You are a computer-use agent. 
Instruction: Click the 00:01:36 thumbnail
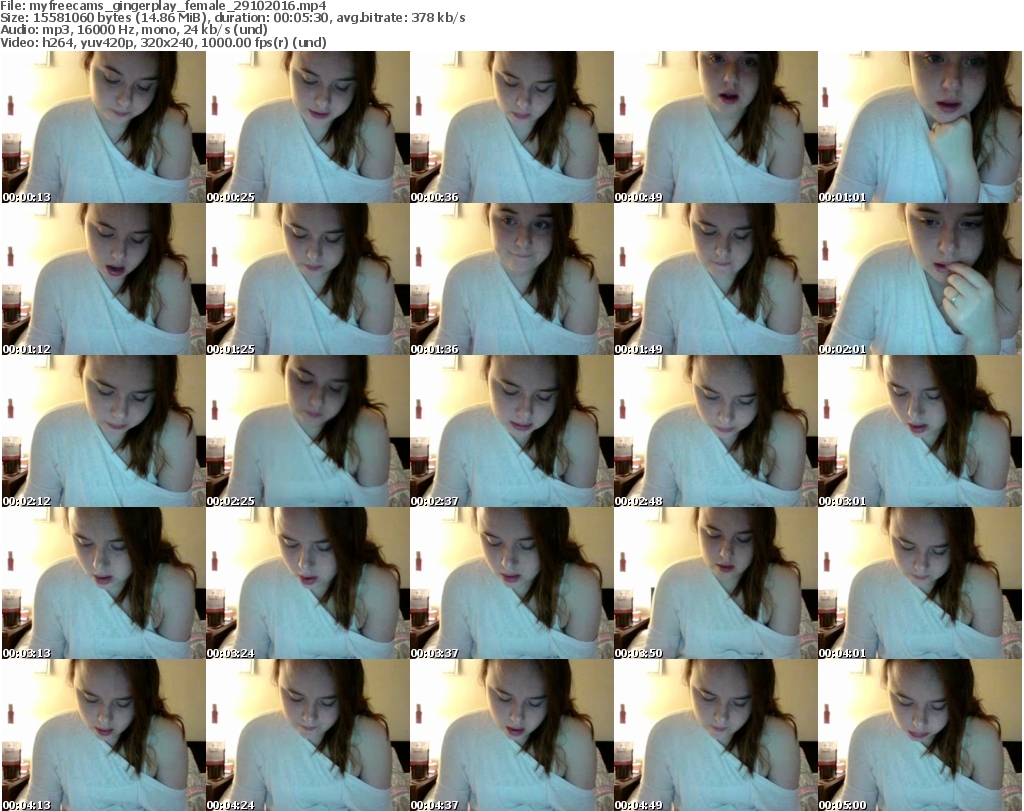click(x=512, y=279)
